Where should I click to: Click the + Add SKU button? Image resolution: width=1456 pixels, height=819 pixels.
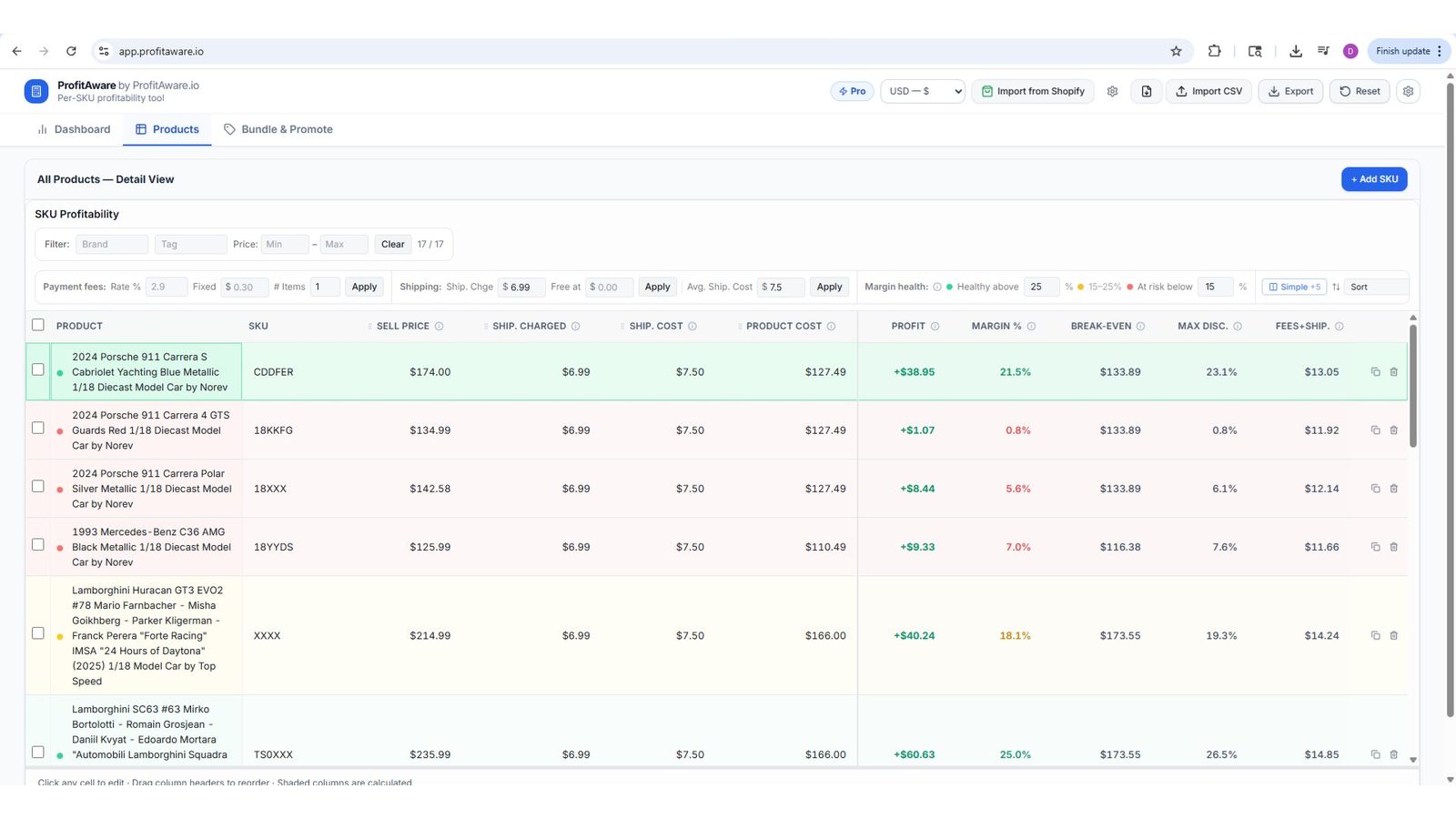click(x=1374, y=179)
